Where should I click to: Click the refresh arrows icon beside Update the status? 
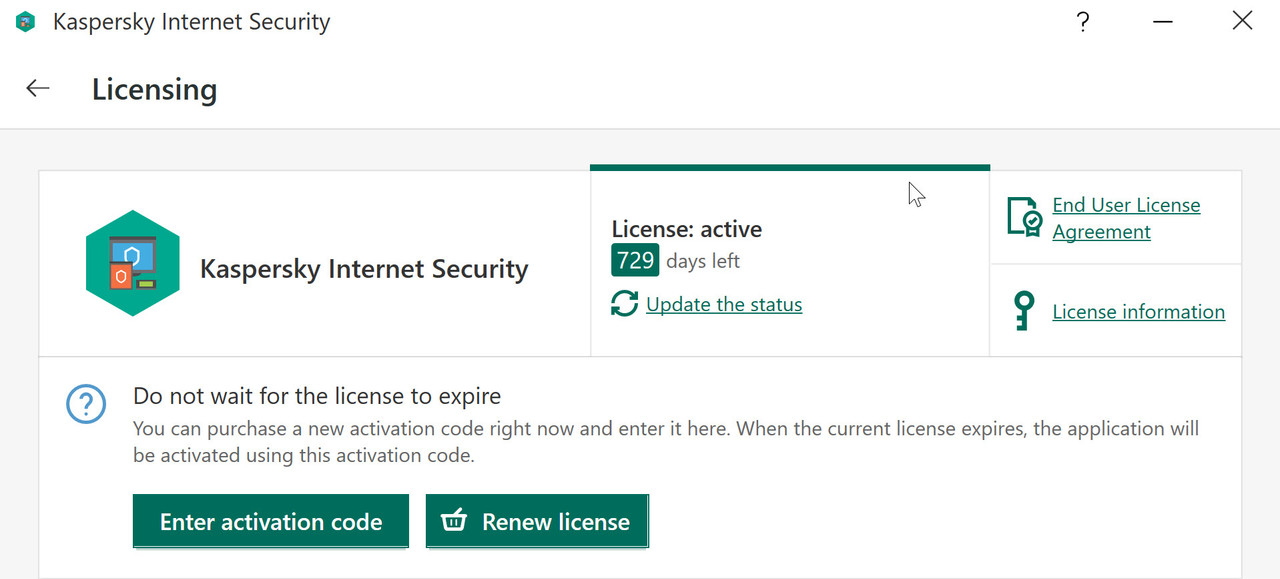click(x=625, y=304)
